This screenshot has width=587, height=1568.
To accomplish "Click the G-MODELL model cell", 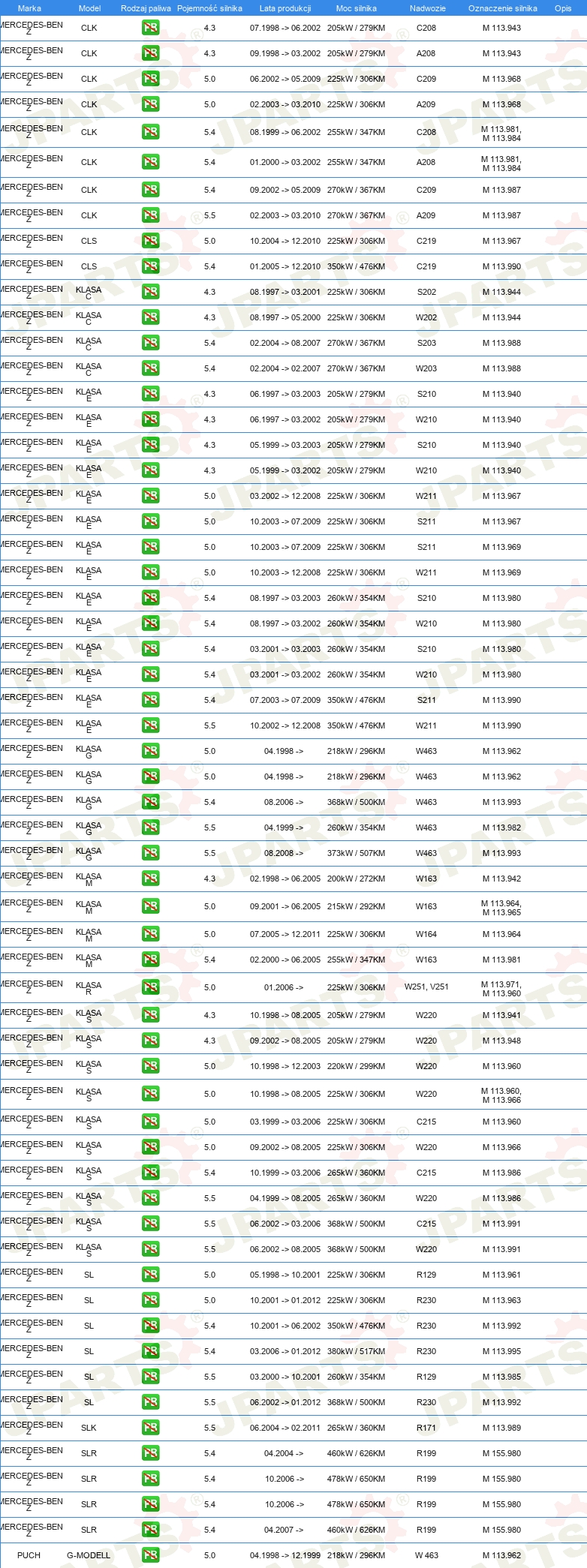I will point(89,1555).
